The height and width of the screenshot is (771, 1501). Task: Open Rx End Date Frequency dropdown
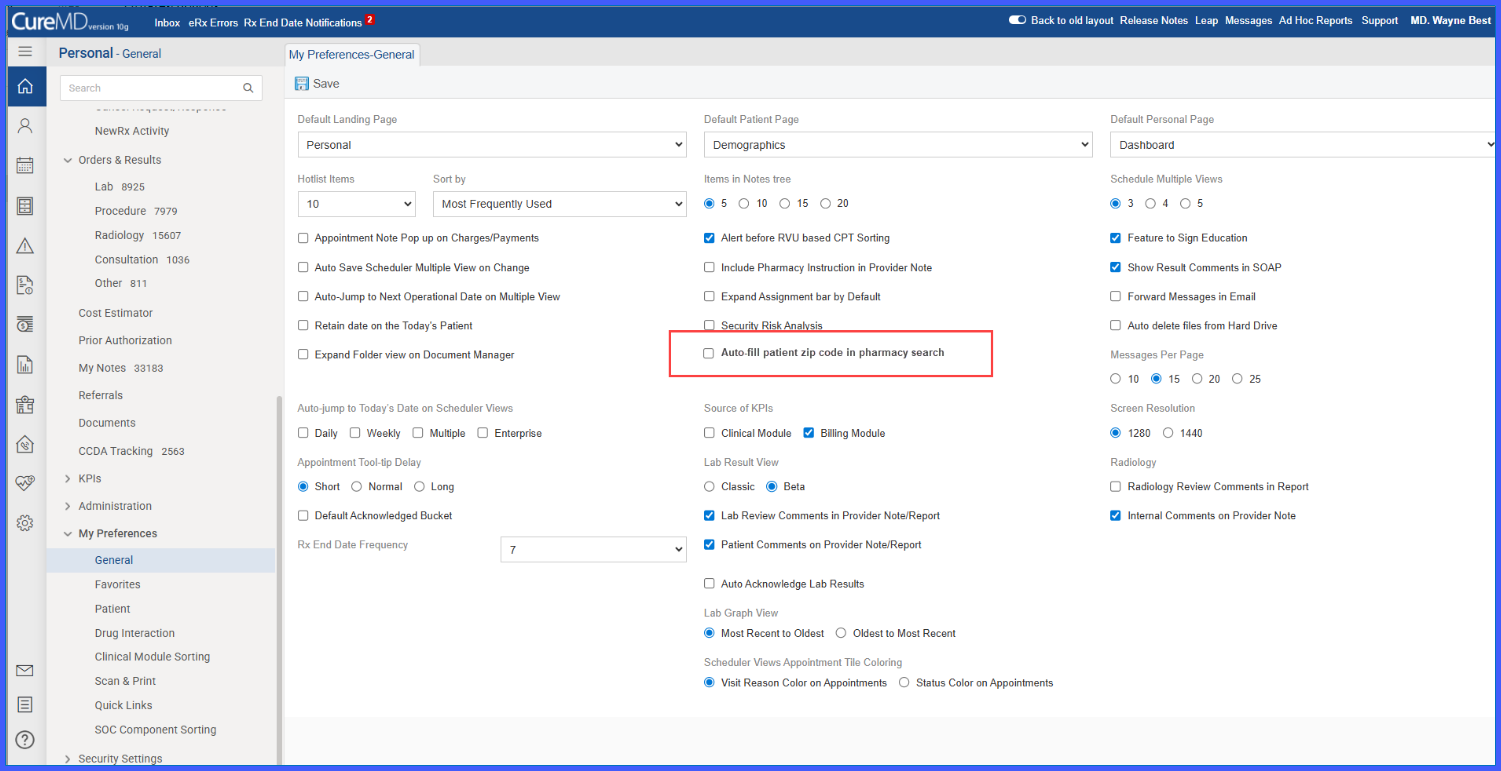(593, 550)
